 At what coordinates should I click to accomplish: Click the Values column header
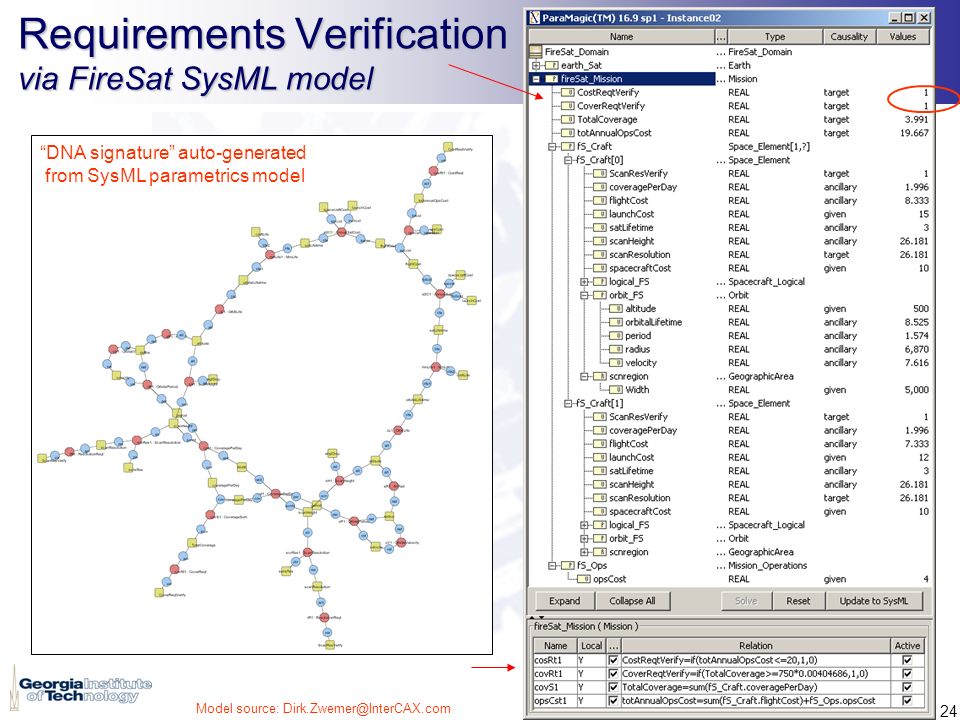click(902, 37)
